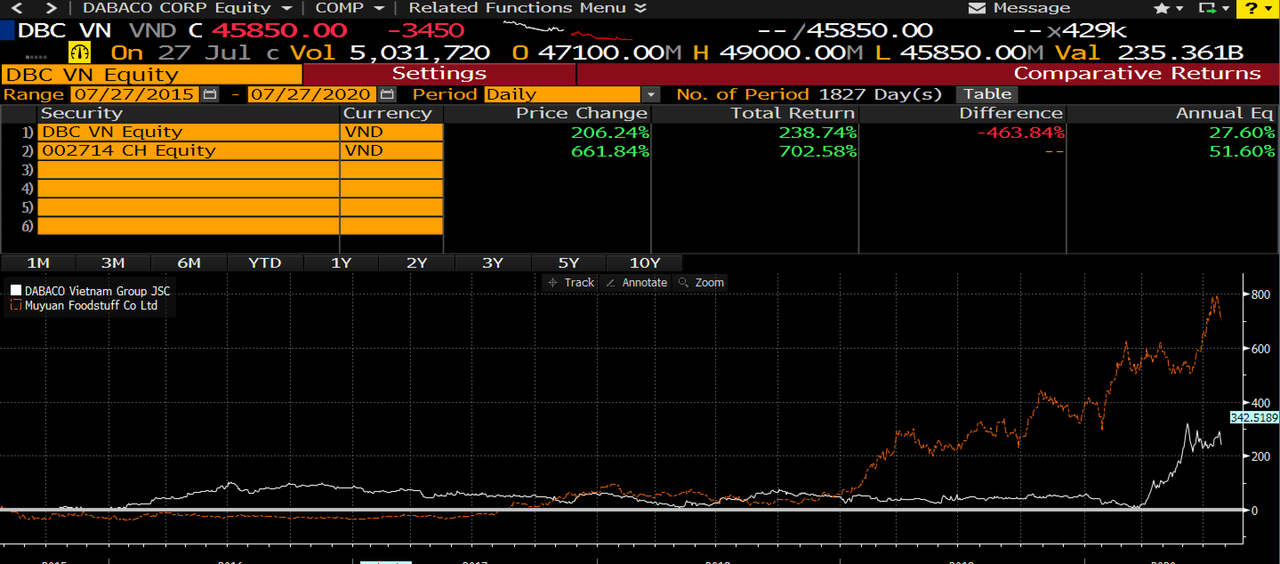
Task: Click empty security field in row 4
Action: point(188,189)
